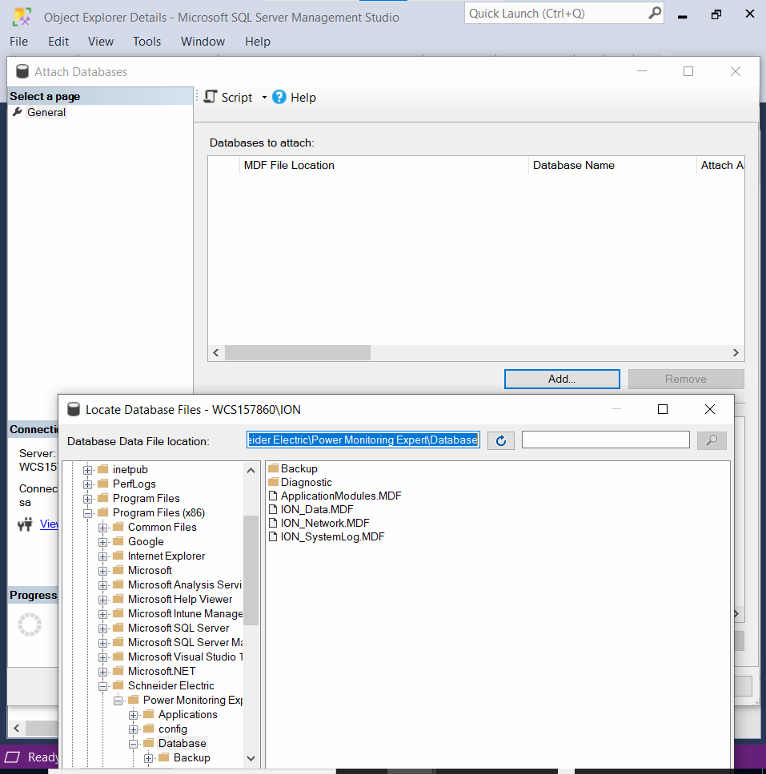Click the SSMS application logo icon
Image resolution: width=766 pixels, height=774 pixels.
22,17
